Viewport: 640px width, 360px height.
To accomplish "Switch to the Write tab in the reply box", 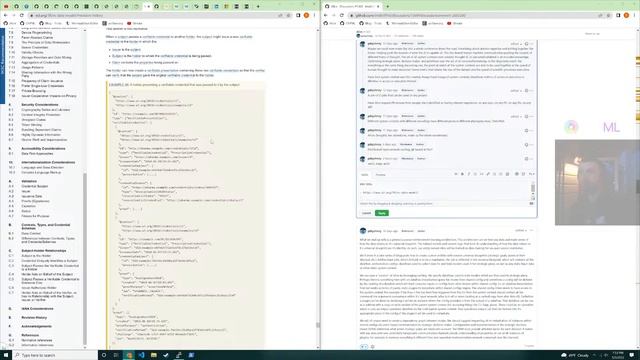I will click(x=364, y=175).
